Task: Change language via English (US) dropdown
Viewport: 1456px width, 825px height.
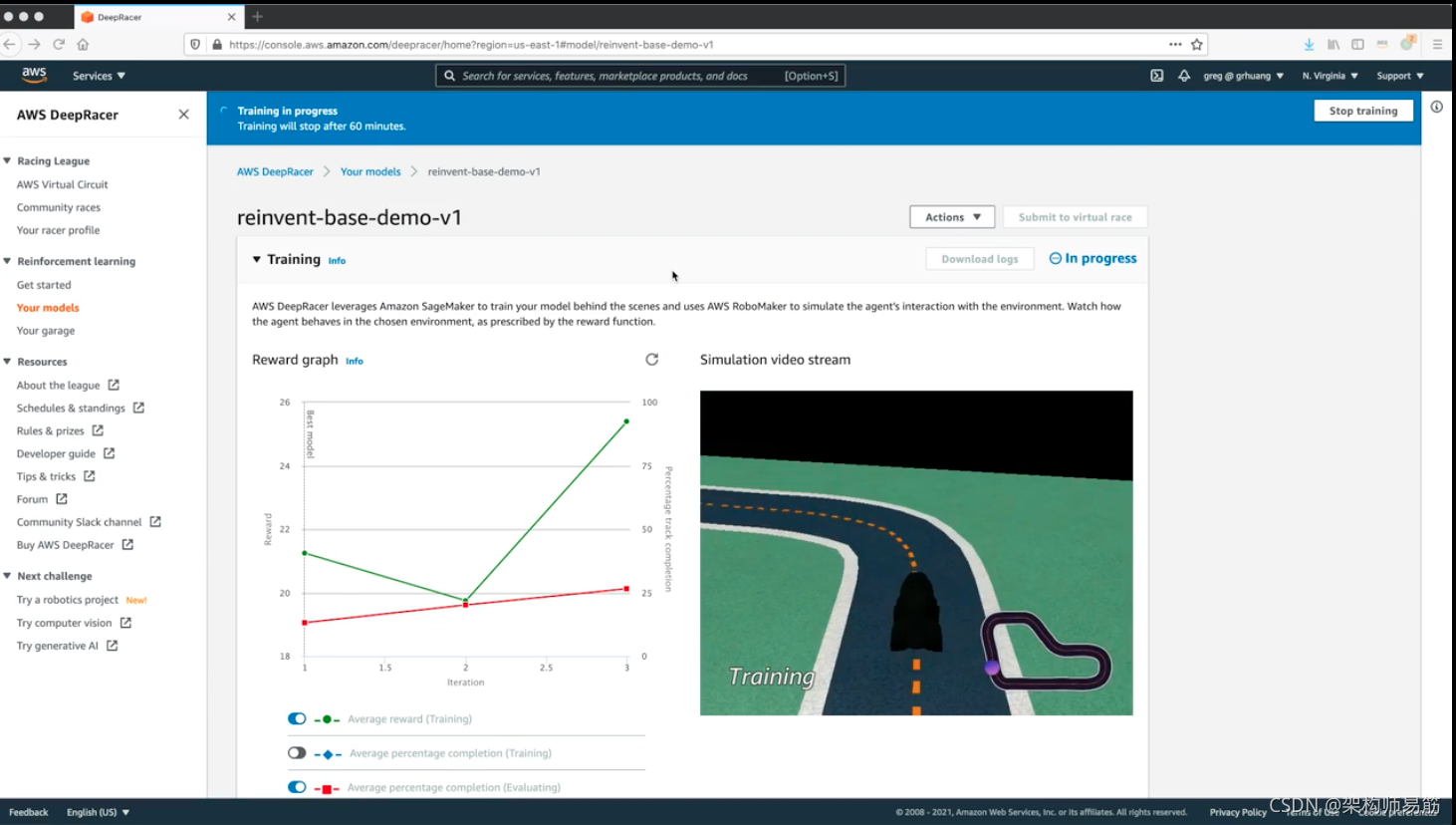Action: pyautogui.click(x=98, y=812)
